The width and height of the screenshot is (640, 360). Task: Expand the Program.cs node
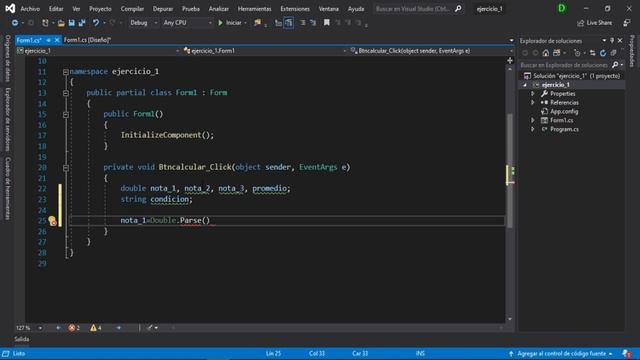(533, 129)
